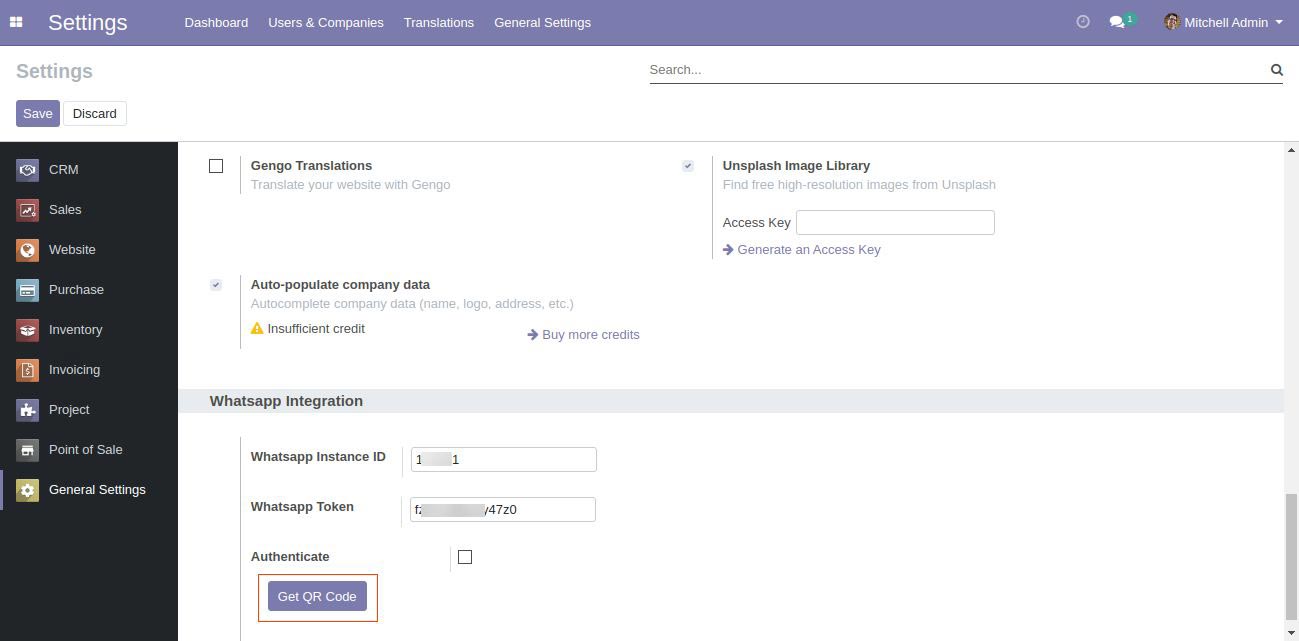This screenshot has width=1299, height=641.
Task: Click the scrollbar down arrow
Action: pos(1291,633)
